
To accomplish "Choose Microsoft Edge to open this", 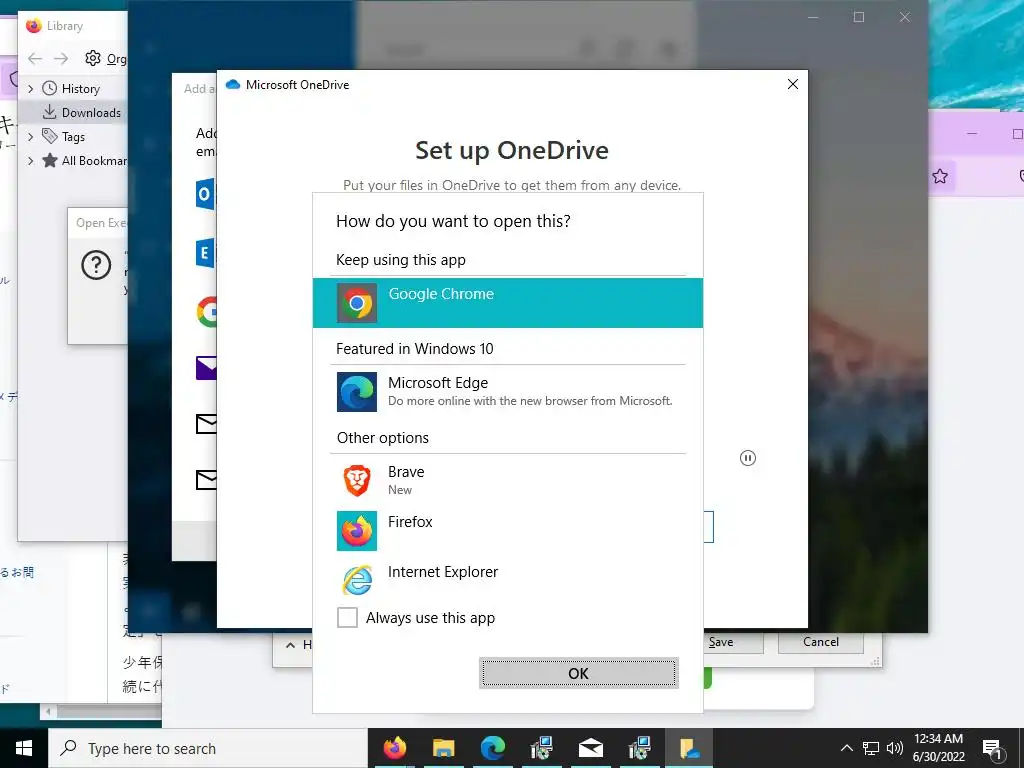I will click(507, 391).
